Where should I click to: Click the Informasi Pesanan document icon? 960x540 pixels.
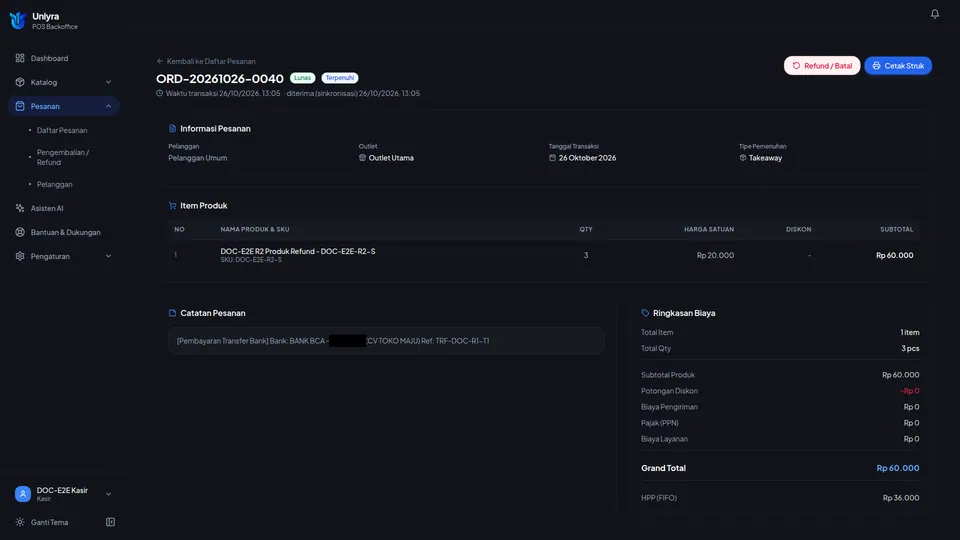tap(172, 129)
